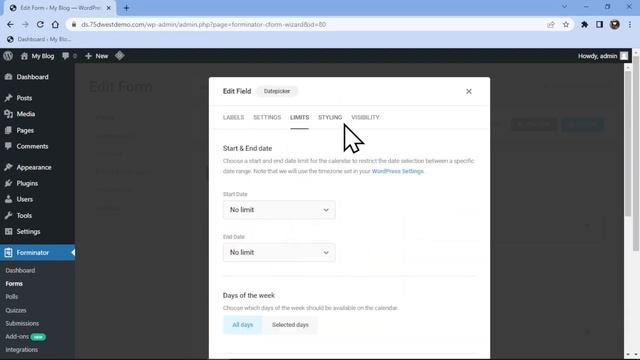Viewport: 640px width, 360px height.
Task: Open Polls submenu item
Action: (x=12, y=297)
